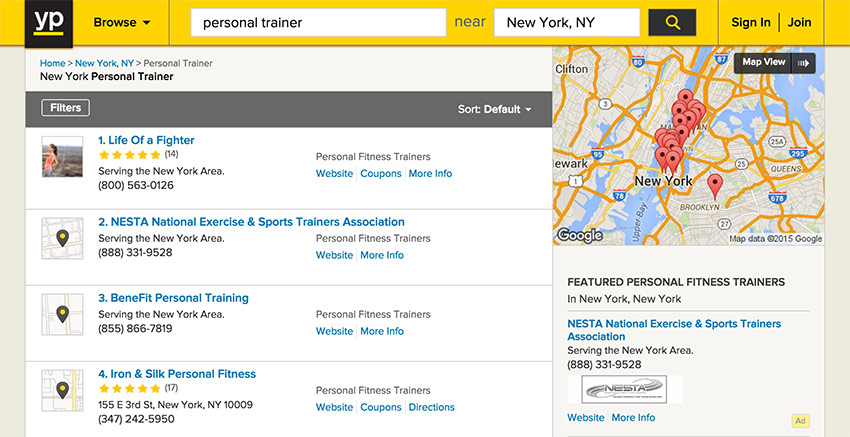Click phone number (800) 563-0126
This screenshot has height=437, width=850.
tap(136, 185)
